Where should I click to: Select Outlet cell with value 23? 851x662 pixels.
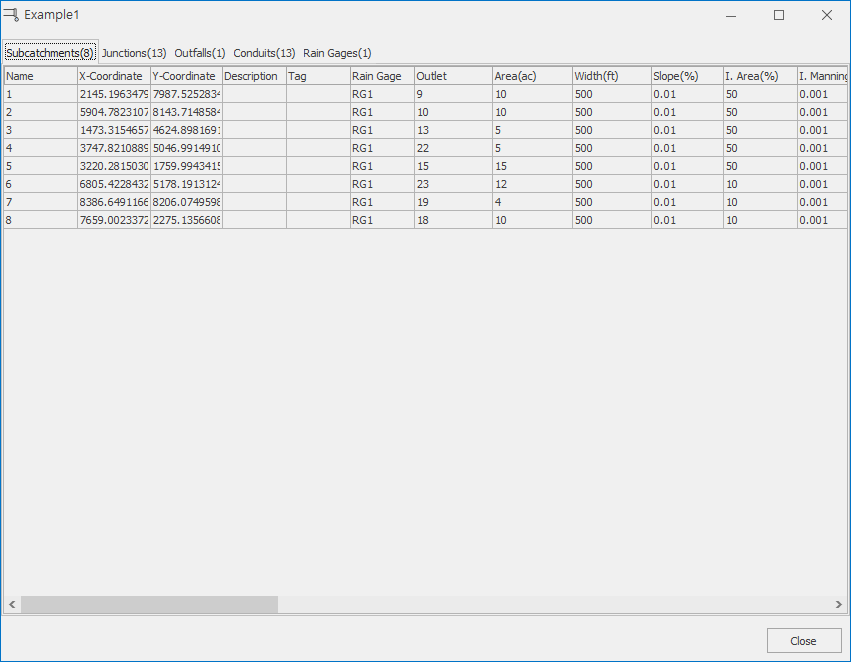click(x=453, y=183)
